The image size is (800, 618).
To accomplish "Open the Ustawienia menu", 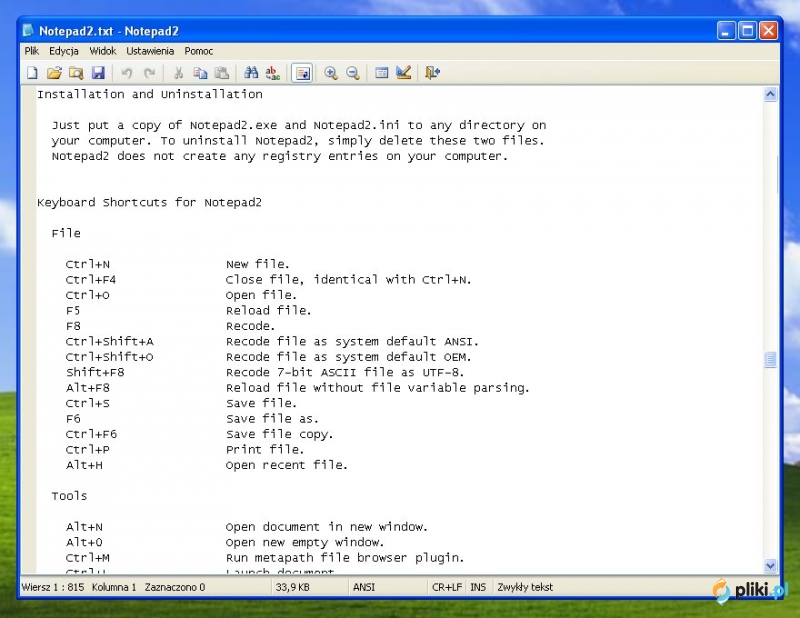I will (150, 51).
